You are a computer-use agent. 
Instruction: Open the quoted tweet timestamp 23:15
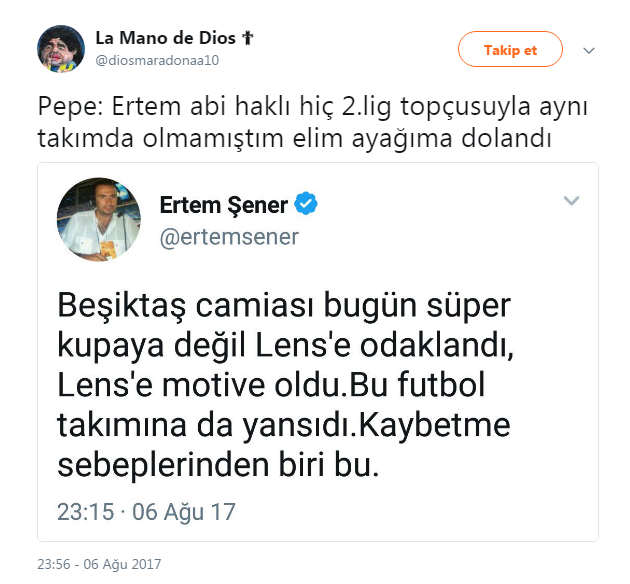[x=85, y=513]
